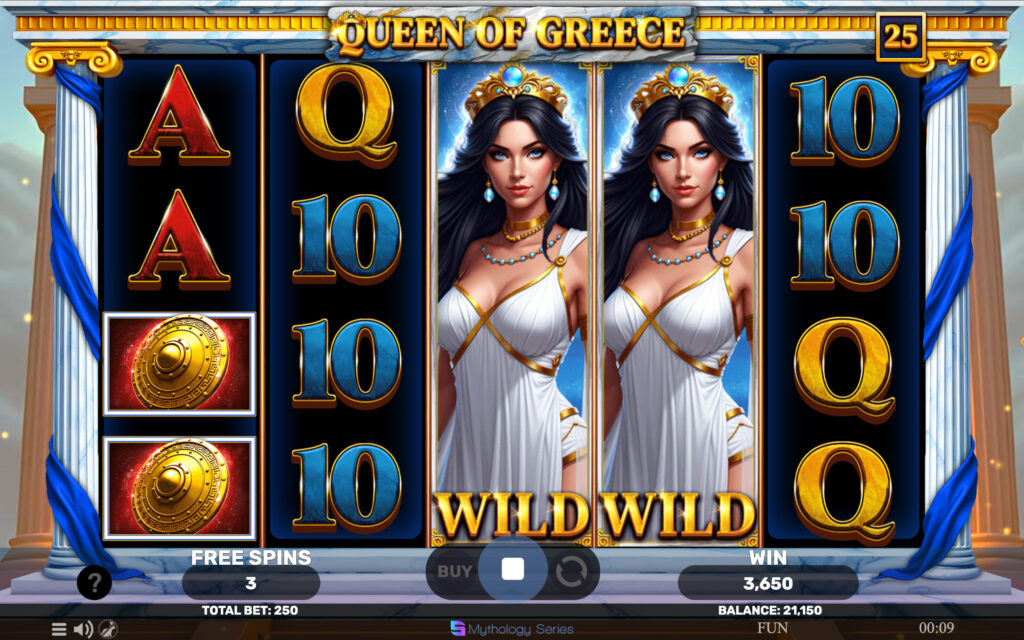The height and width of the screenshot is (640, 1024).
Task: Click the Mythology Series logo
Action: (x=512, y=629)
